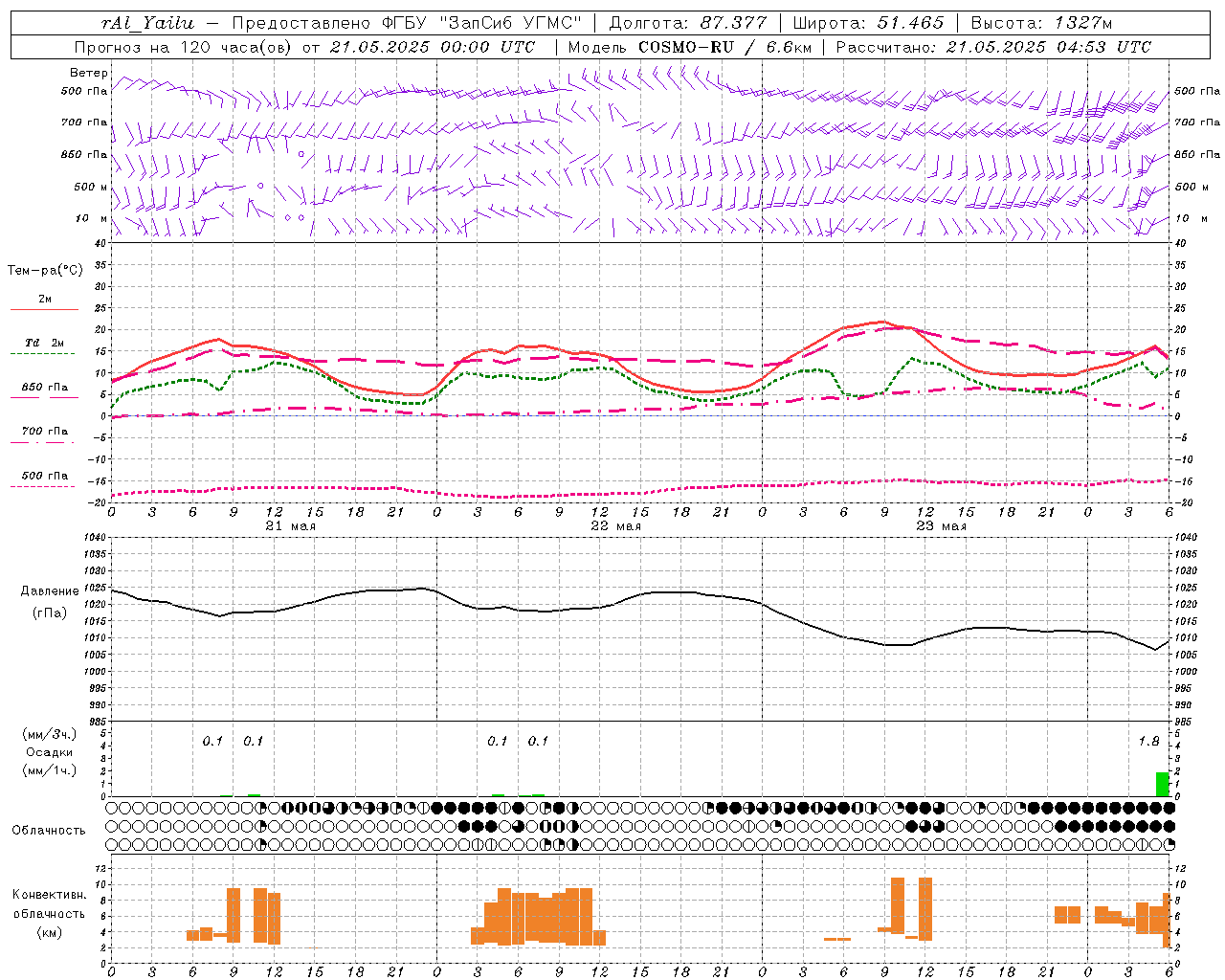
Task: Click the 21 мая date label
Action: (291, 526)
